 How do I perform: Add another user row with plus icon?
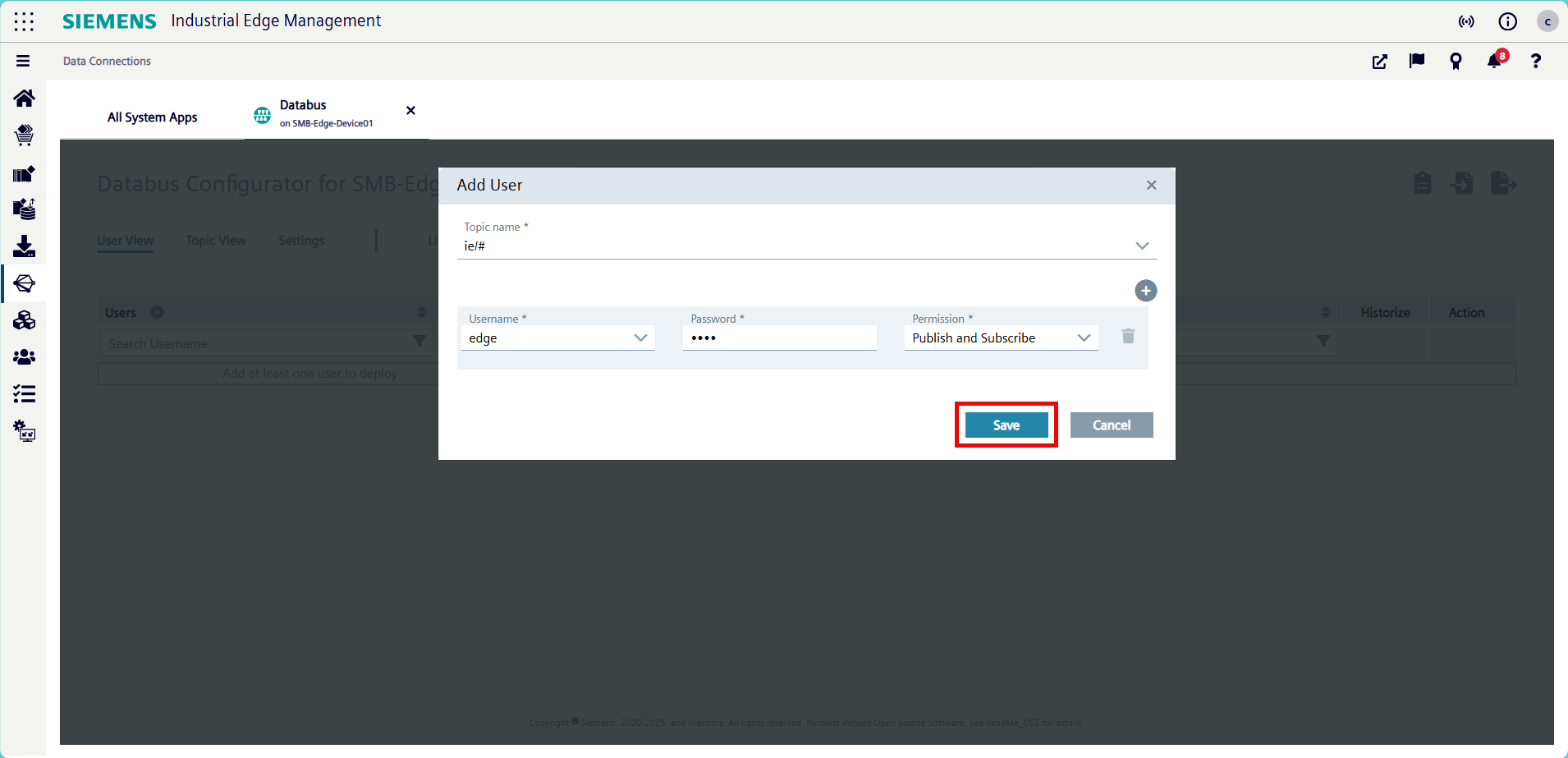tap(1145, 291)
